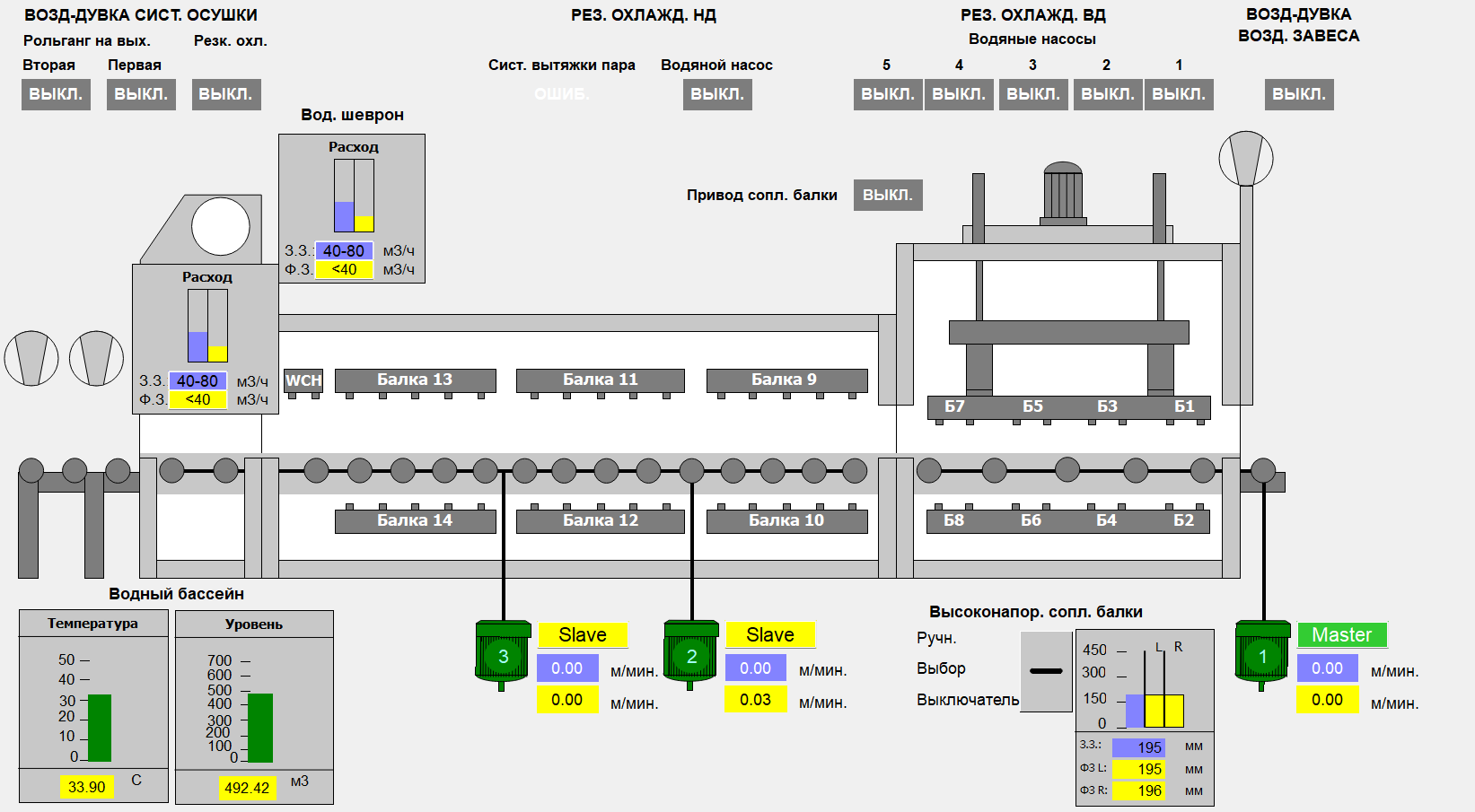Image resolution: width=1475 pixels, height=812 pixels.
Task: Toggle water pump 5 ВЫКЛ. status
Action: 887,94
